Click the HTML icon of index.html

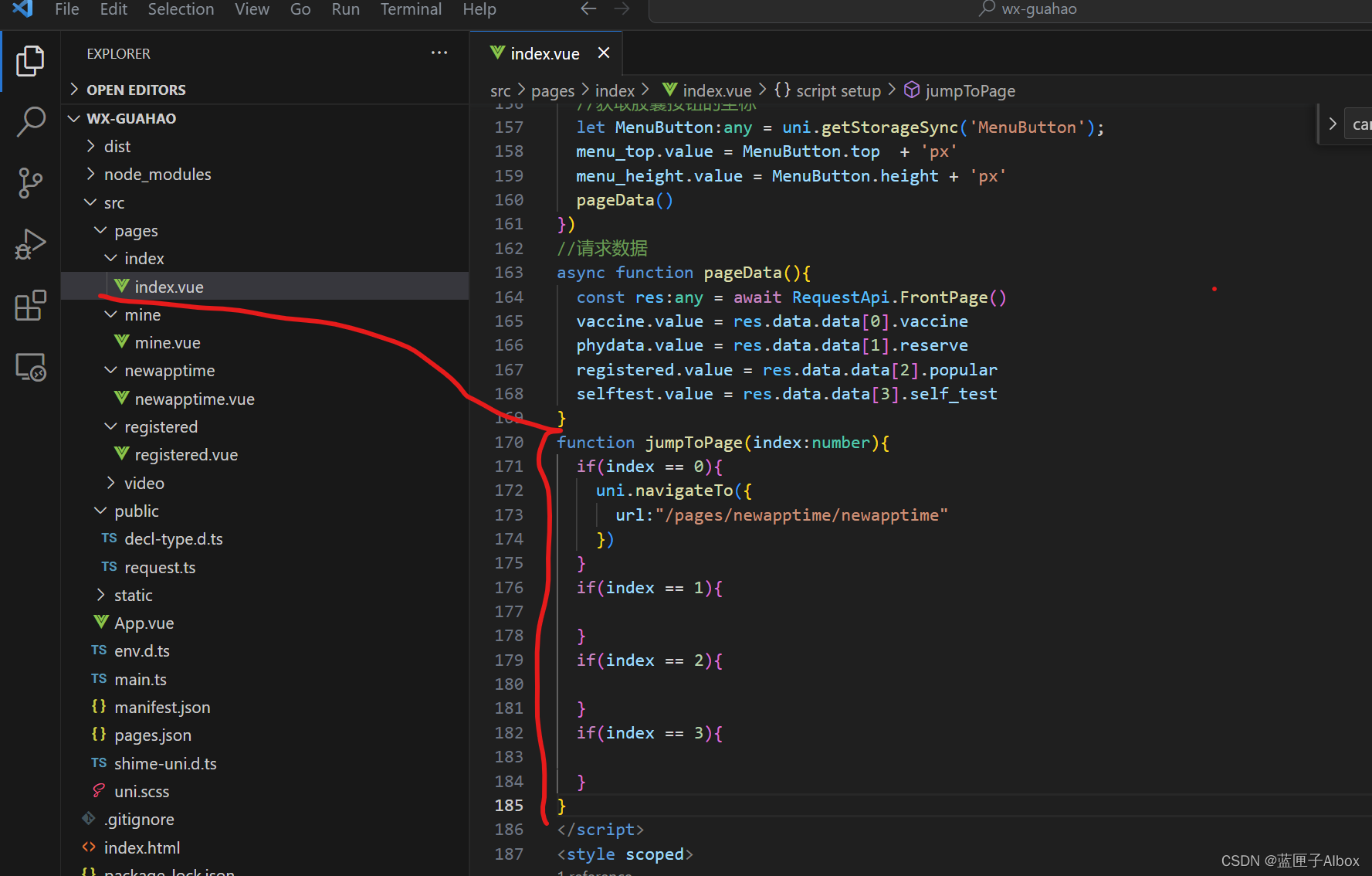[89, 847]
